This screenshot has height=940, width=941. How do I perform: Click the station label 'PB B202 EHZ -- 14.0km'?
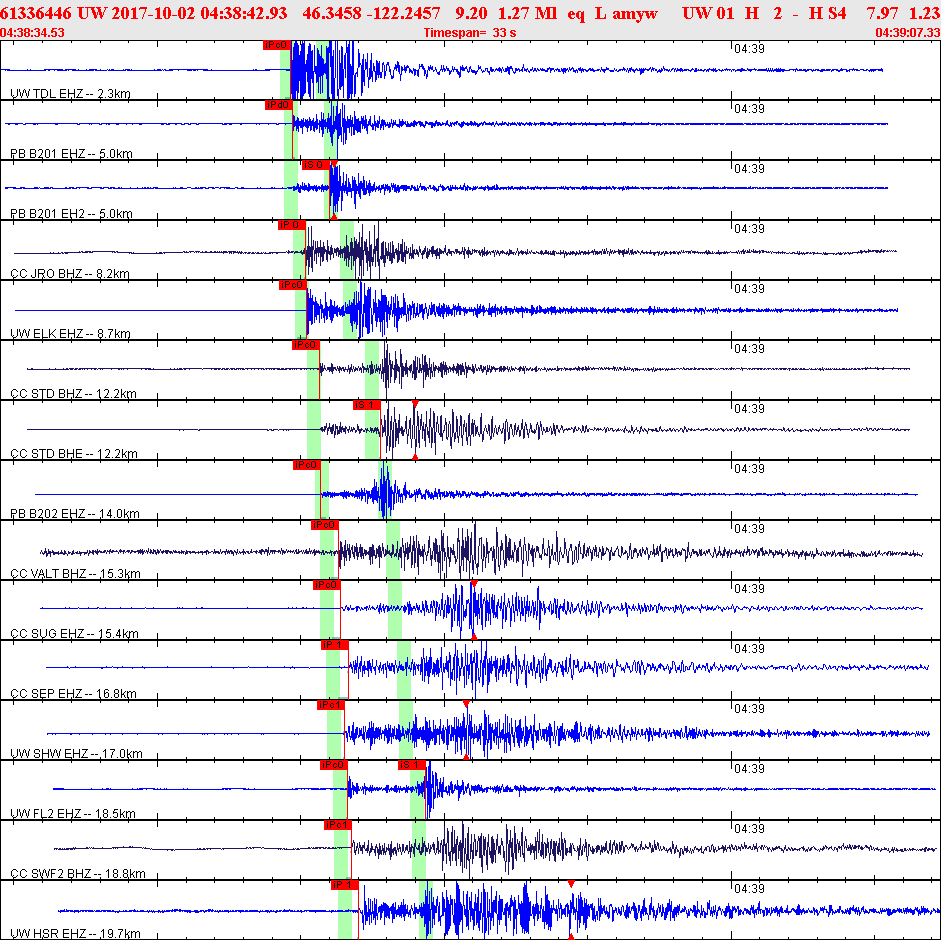75,514
